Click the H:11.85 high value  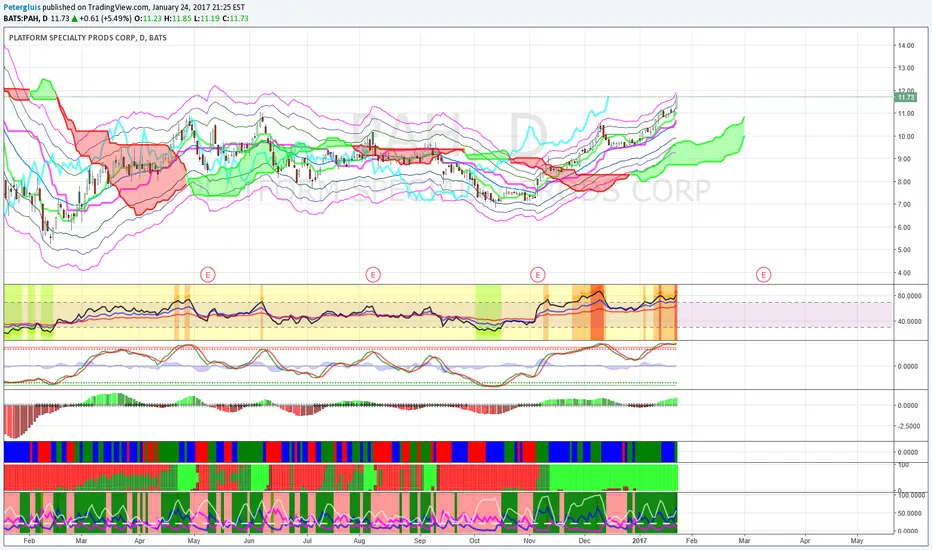coord(178,18)
